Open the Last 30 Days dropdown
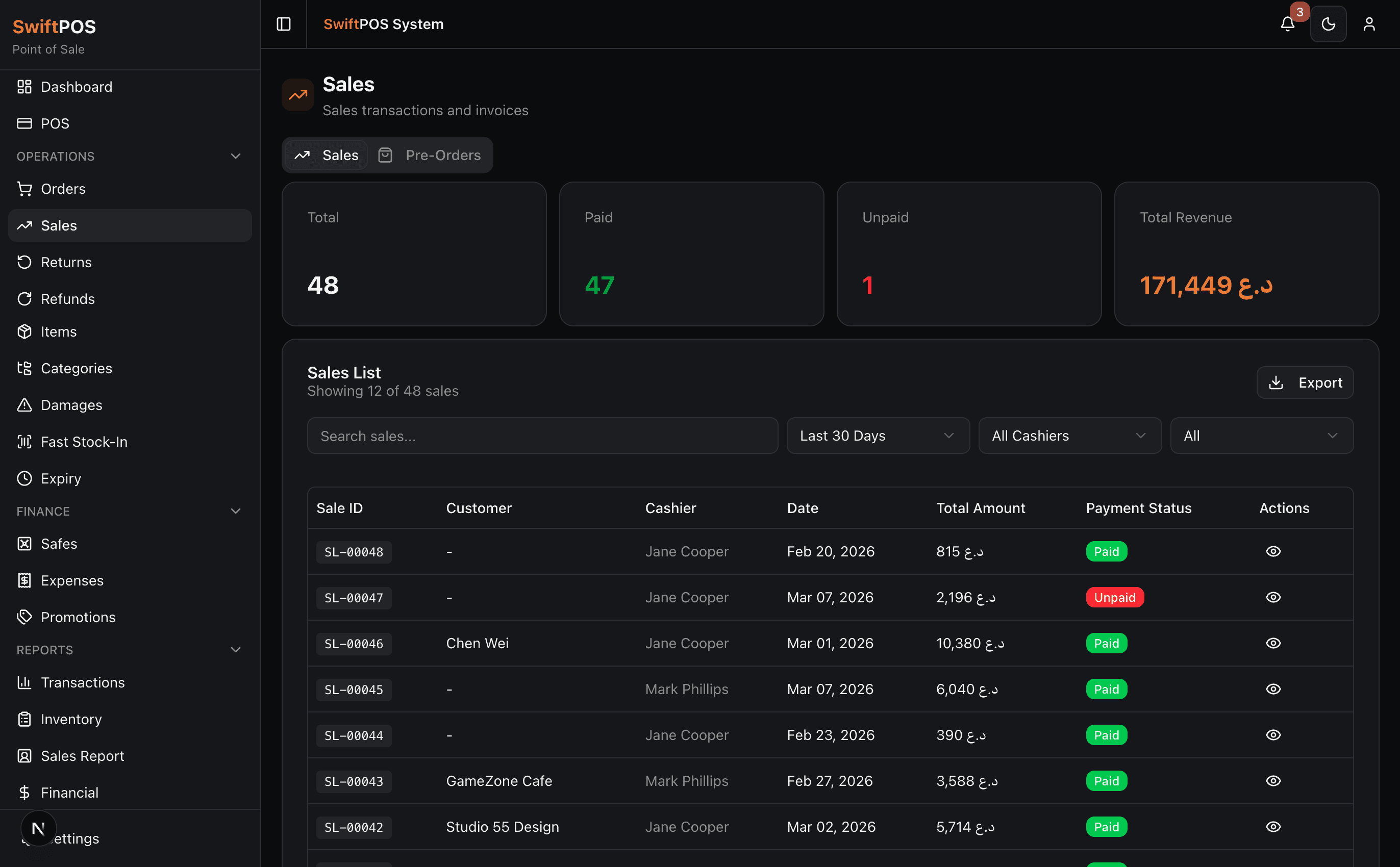This screenshot has width=1400, height=867. [x=878, y=436]
